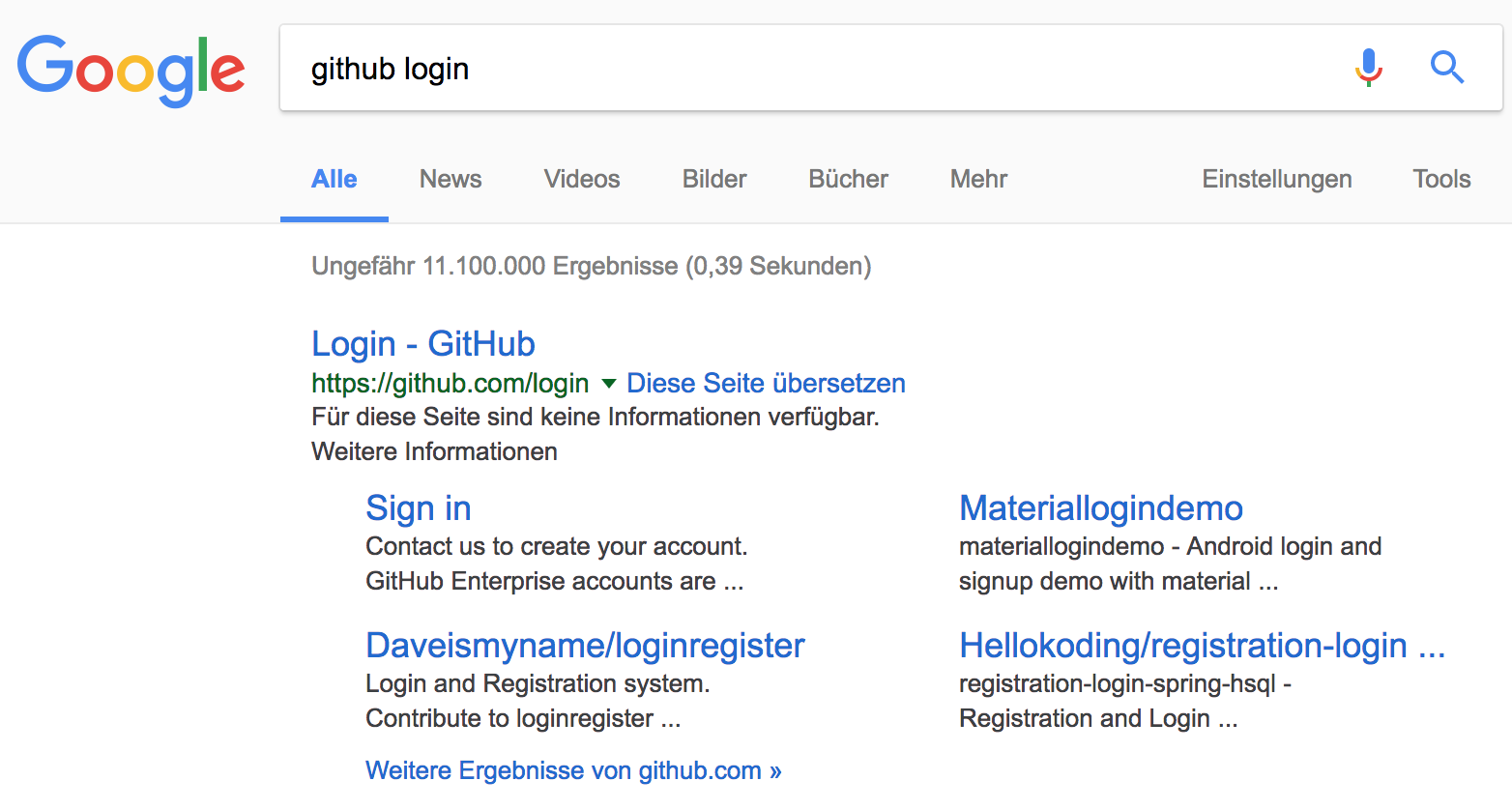Show weitere Ergebnisse von github.com
Image resolution: width=1512 pixels, height=810 pixels.
coord(573,770)
